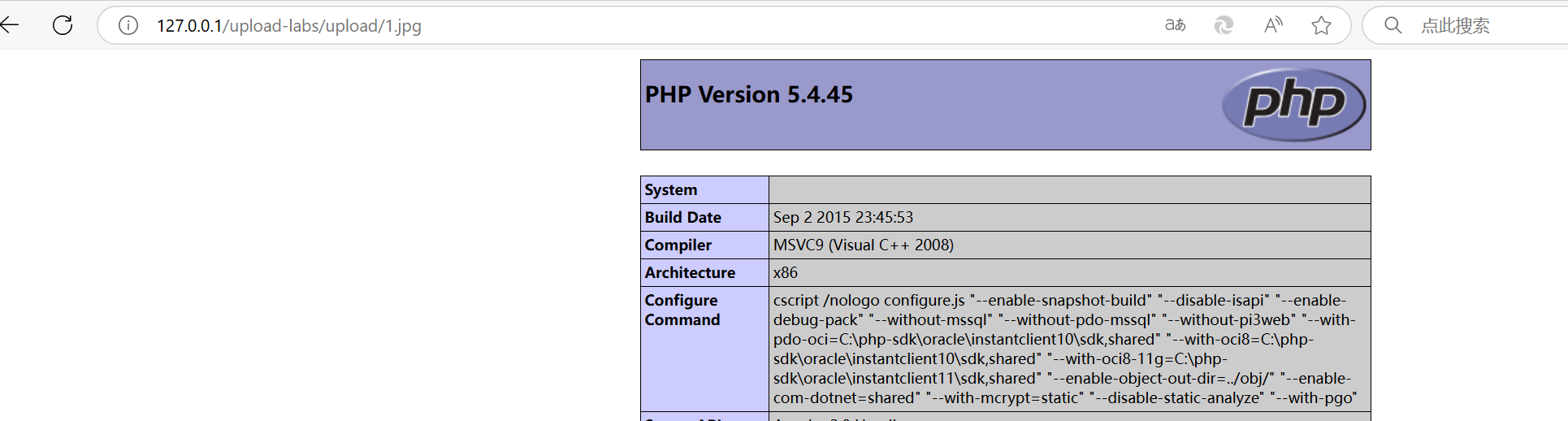Image resolution: width=1568 pixels, height=421 pixels.
Task: Add page to favorites with star icon
Action: tap(1321, 25)
